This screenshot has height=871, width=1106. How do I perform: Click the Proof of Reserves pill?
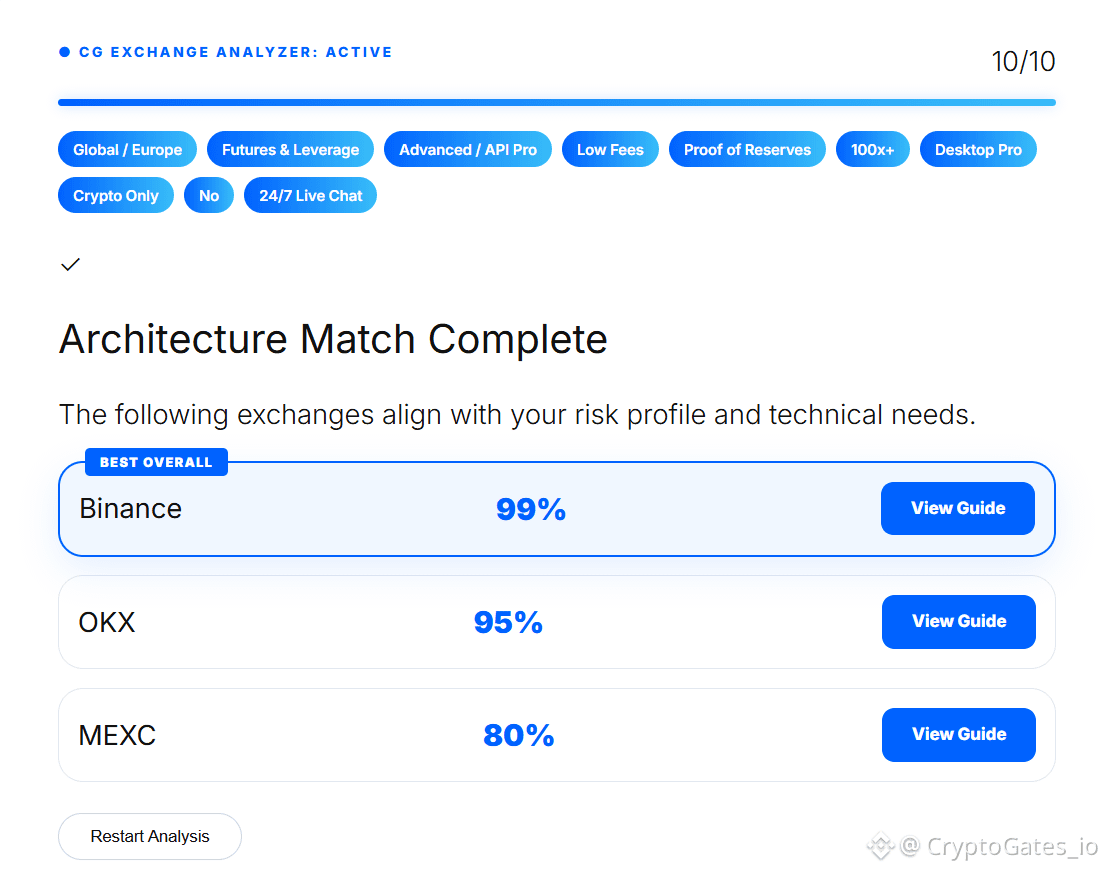[x=747, y=150]
